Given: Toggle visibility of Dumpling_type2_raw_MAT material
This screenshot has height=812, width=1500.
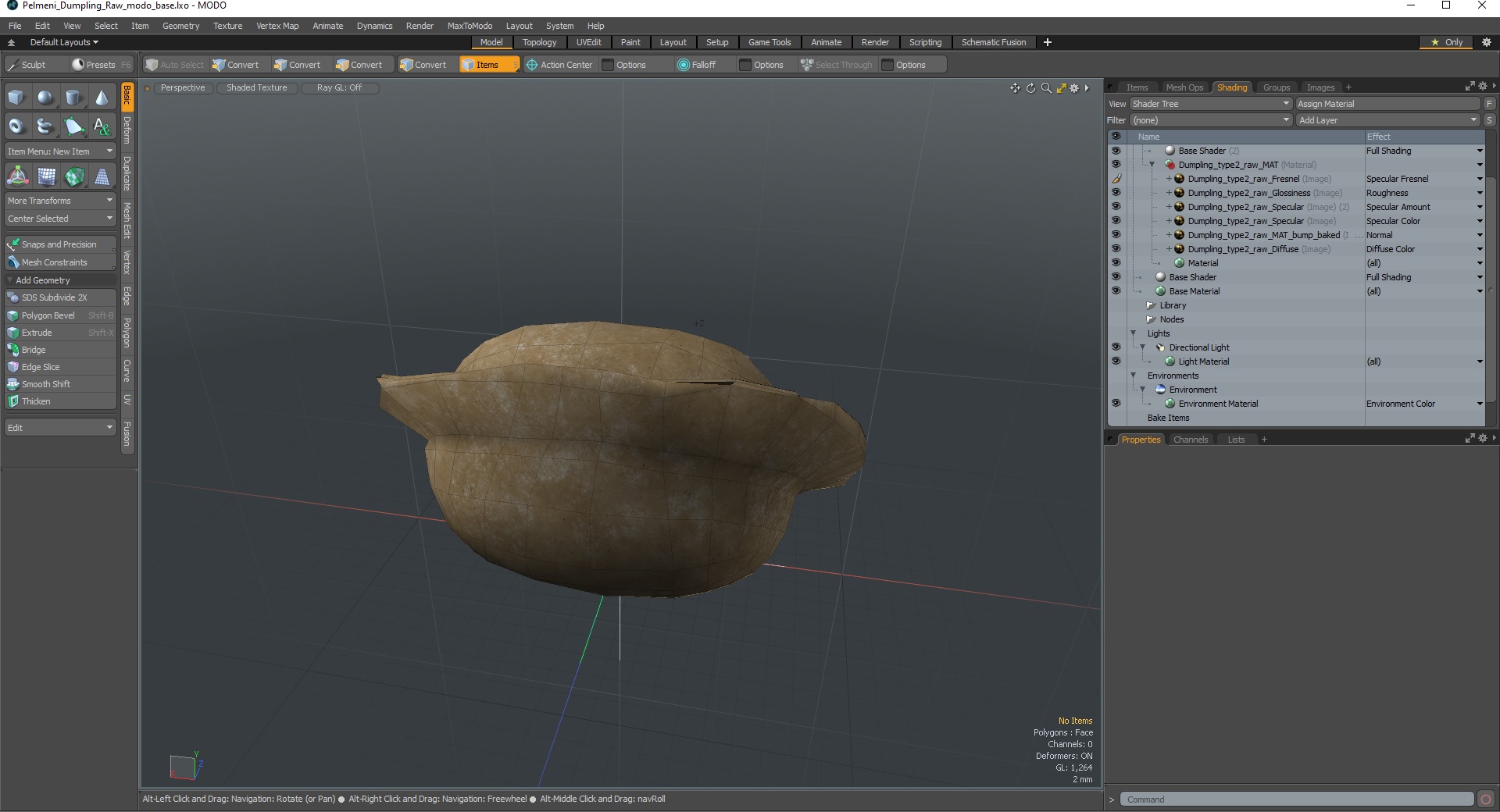Looking at the screenshot, I should coord(1116,165).
